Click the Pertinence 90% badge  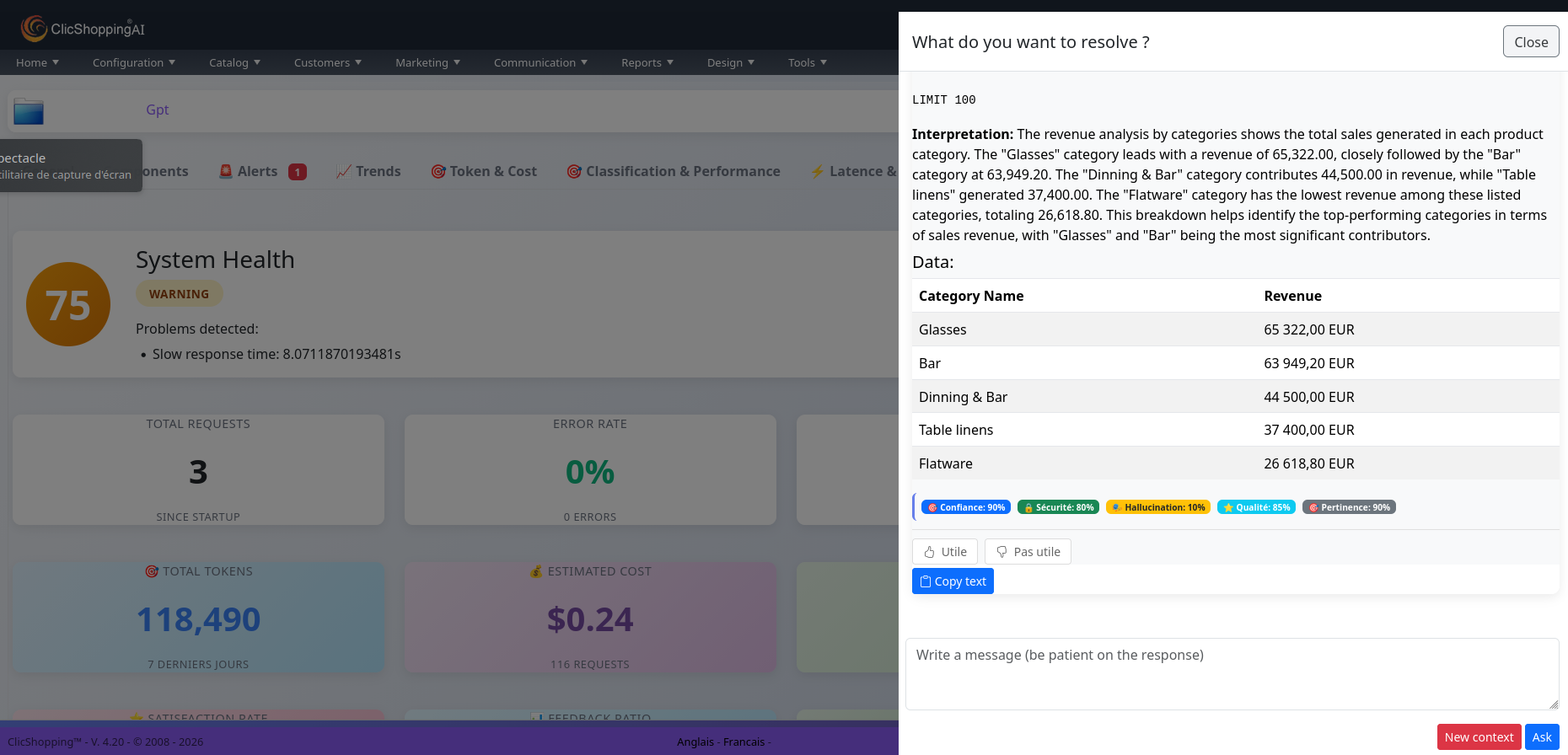pos(1349,507)
